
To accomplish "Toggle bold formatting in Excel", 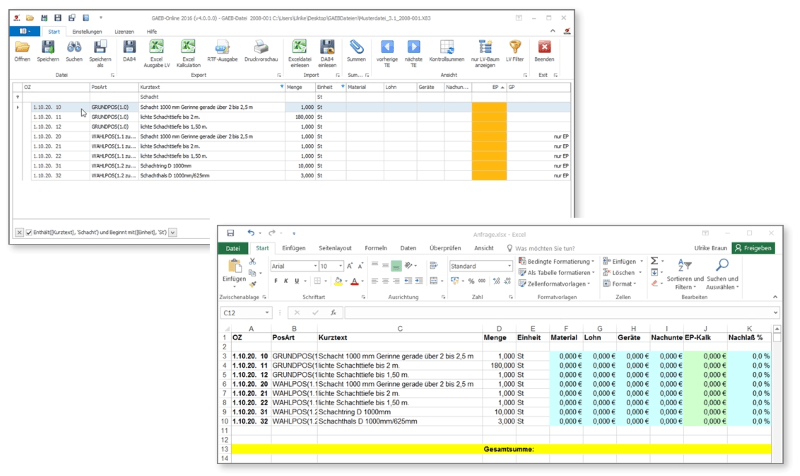I will point(276,281).
